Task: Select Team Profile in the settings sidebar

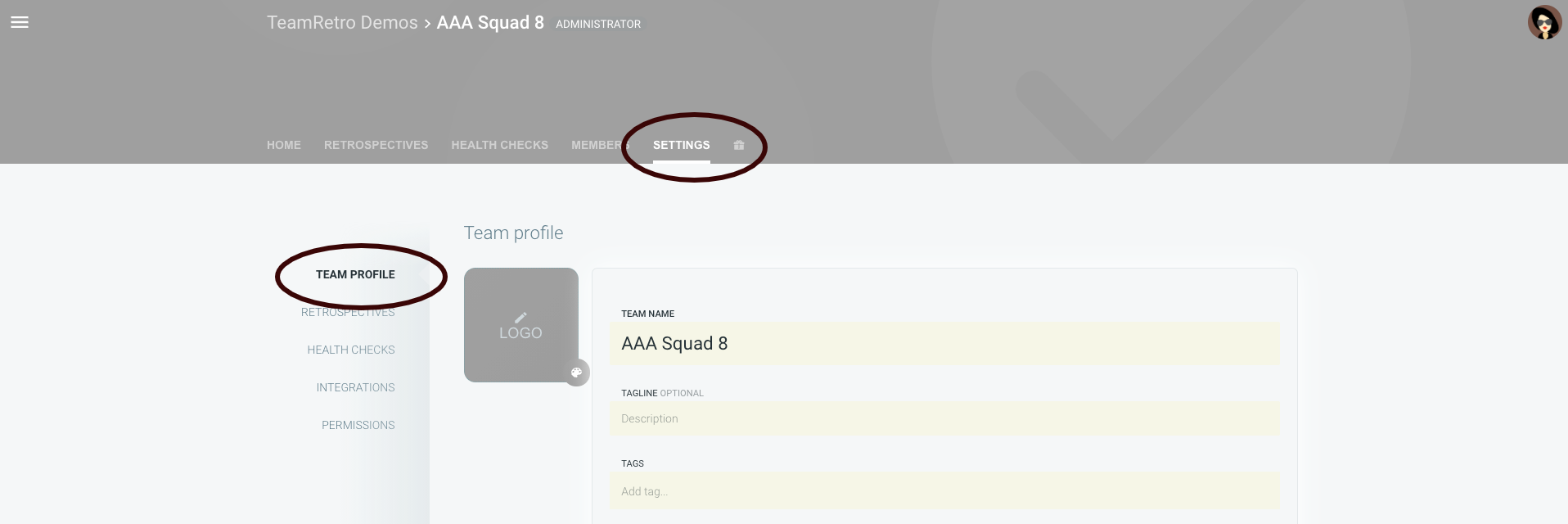Action: pyautogui.click(x=355, y=274)
